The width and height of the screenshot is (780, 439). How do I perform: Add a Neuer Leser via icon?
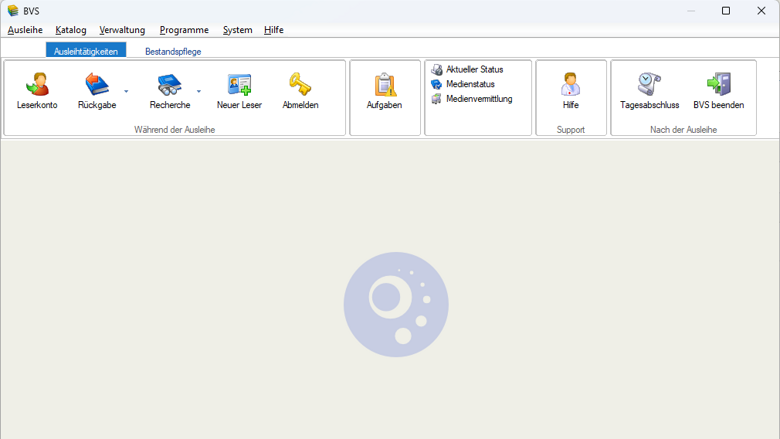click(239, 84)
